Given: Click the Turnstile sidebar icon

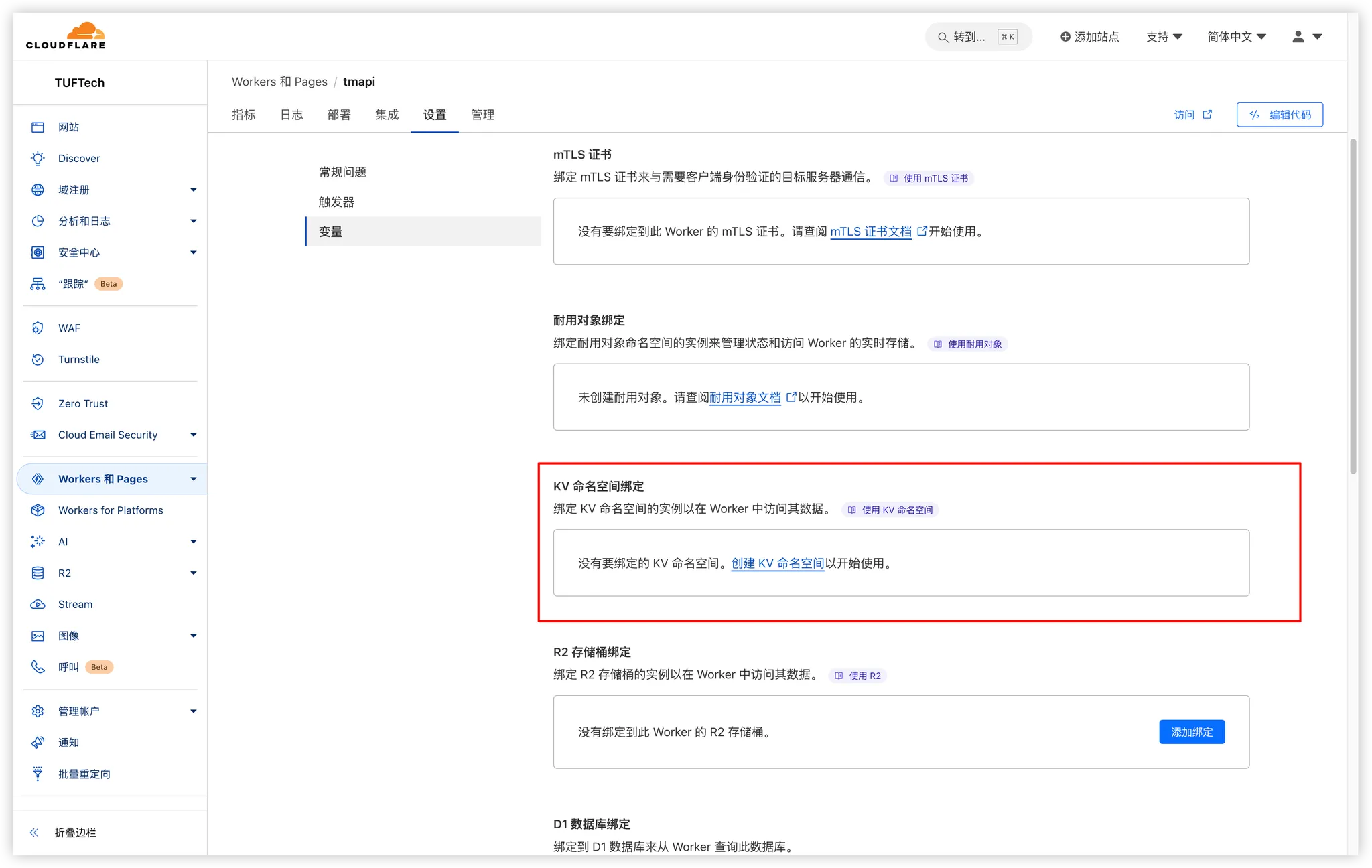Looking at the screenshot, I should pyautogui.click(x=38, y=360).
